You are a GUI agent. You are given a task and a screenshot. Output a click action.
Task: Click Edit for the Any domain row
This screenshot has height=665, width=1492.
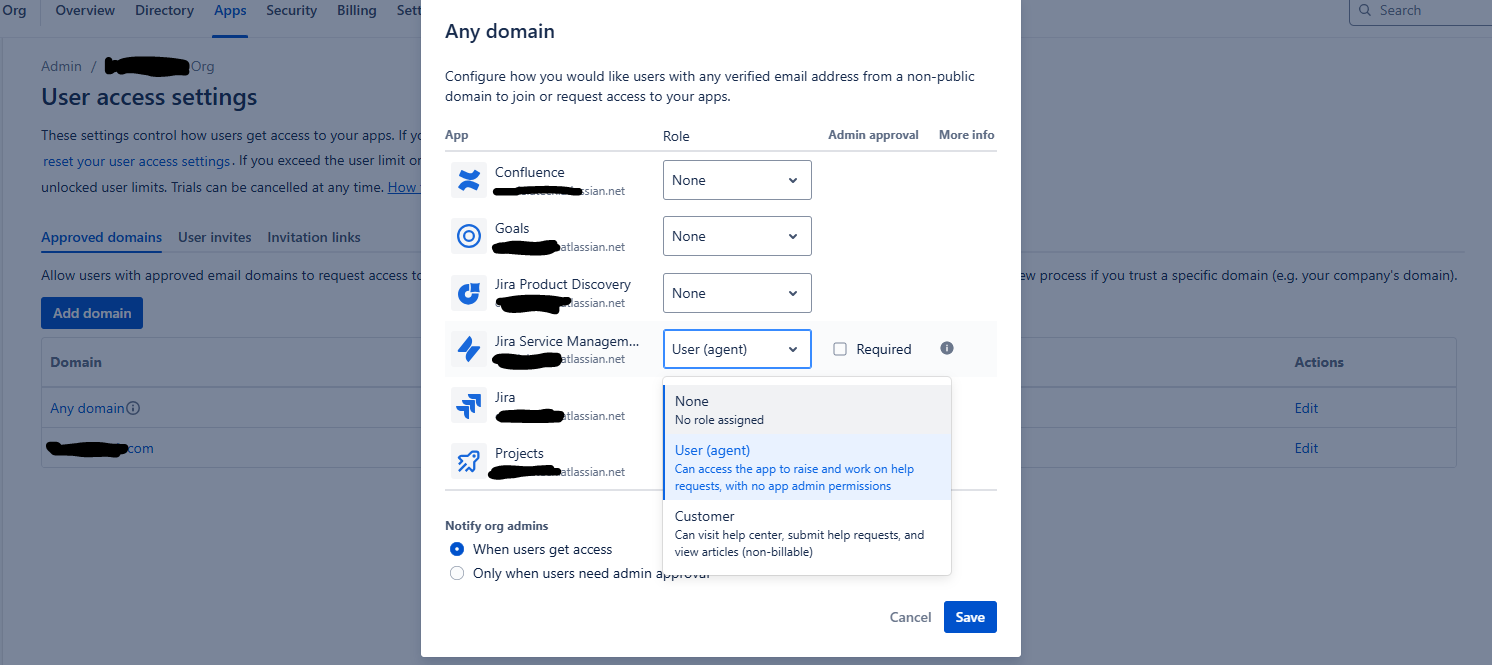click(1306, 408)
